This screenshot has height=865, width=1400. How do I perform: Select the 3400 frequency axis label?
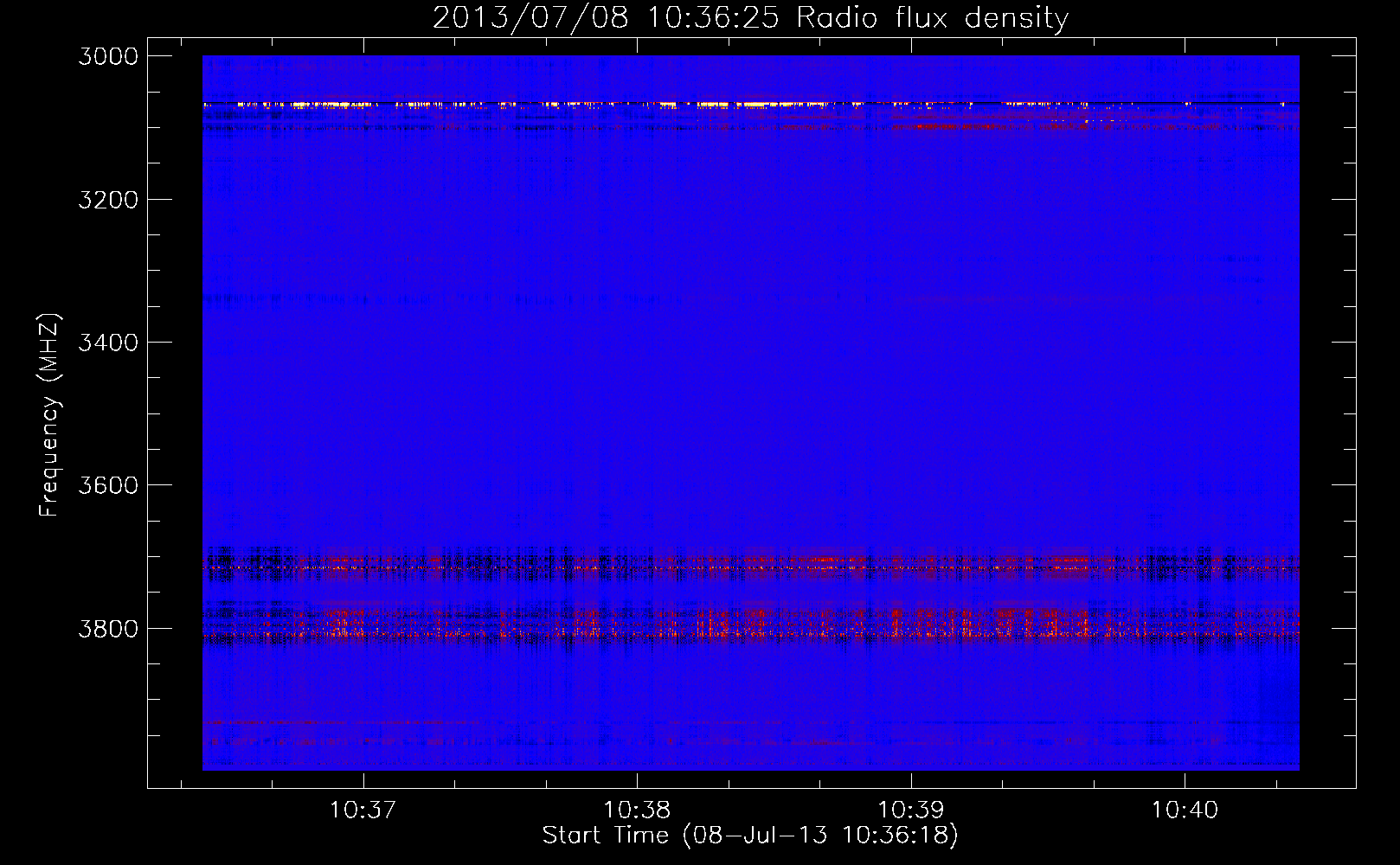tap(108, 343)
